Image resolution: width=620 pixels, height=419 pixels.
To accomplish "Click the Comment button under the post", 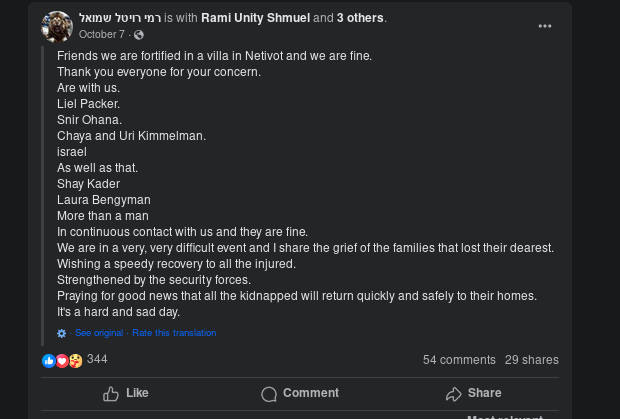I will point(300,393).
